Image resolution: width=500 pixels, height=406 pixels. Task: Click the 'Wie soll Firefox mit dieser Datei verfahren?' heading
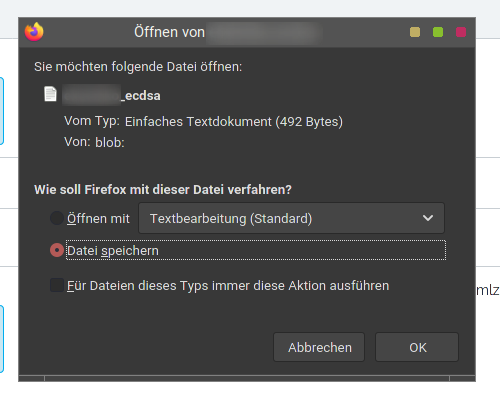pyautogui.click(x=163, y=190)
